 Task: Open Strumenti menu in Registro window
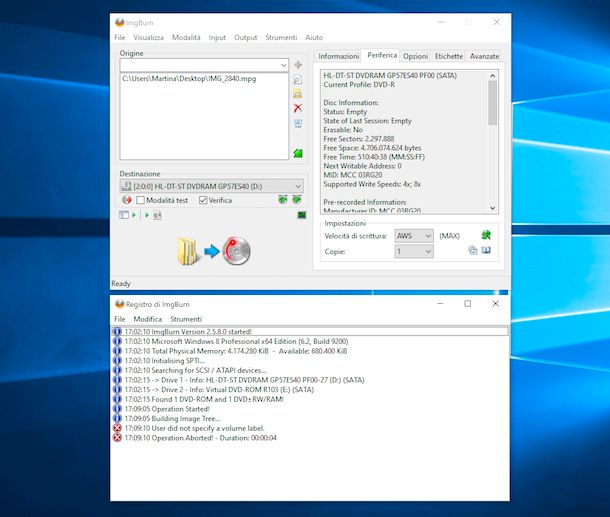tap(186, 319)
